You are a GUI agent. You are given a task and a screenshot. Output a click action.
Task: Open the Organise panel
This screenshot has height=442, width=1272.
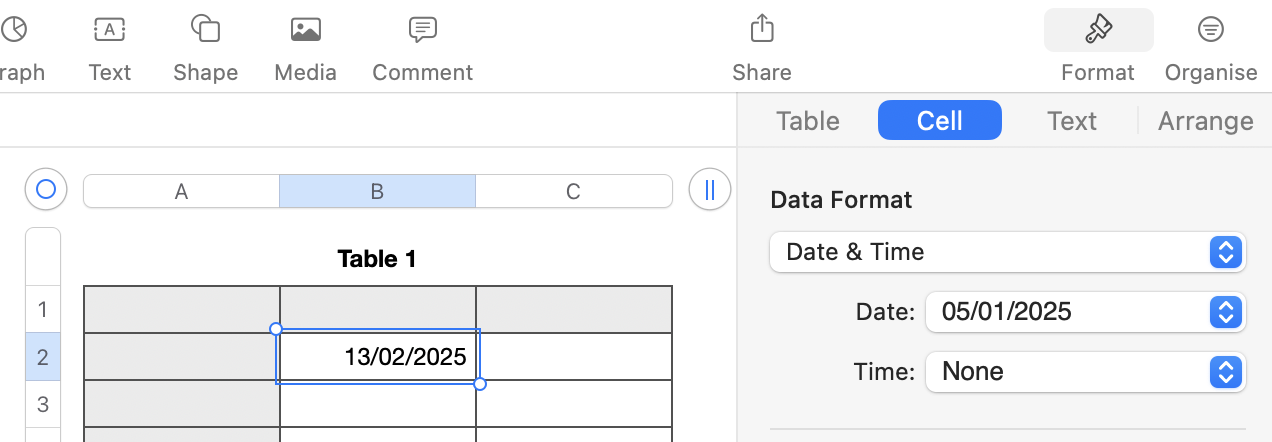[1210, 45]
